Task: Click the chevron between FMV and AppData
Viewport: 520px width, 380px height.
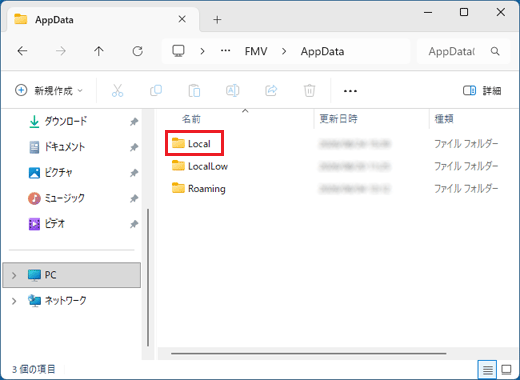Action: click(x=284, y=51)
